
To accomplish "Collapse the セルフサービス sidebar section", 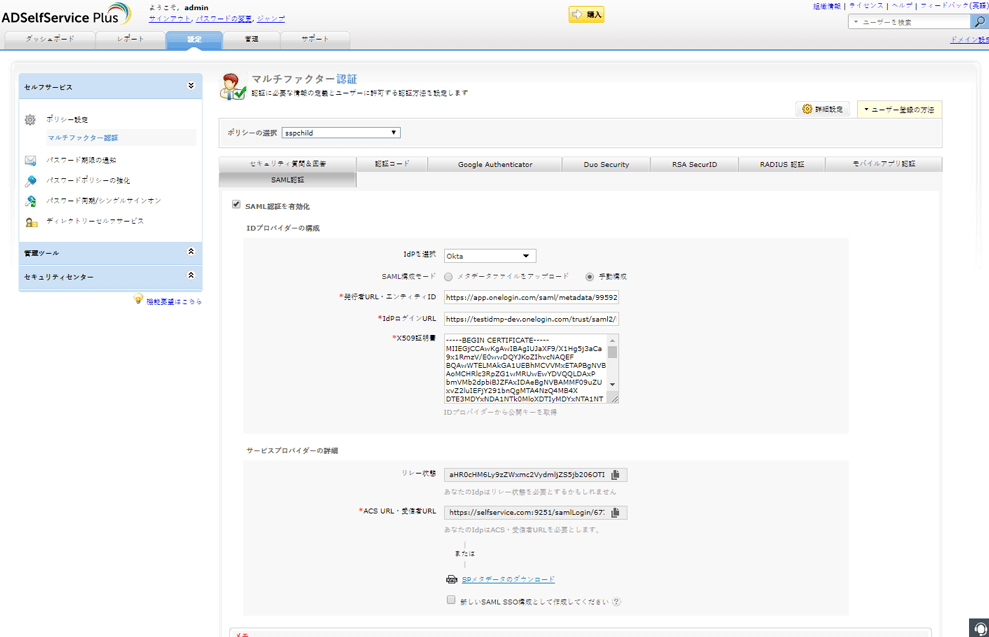I will [191, 86].
